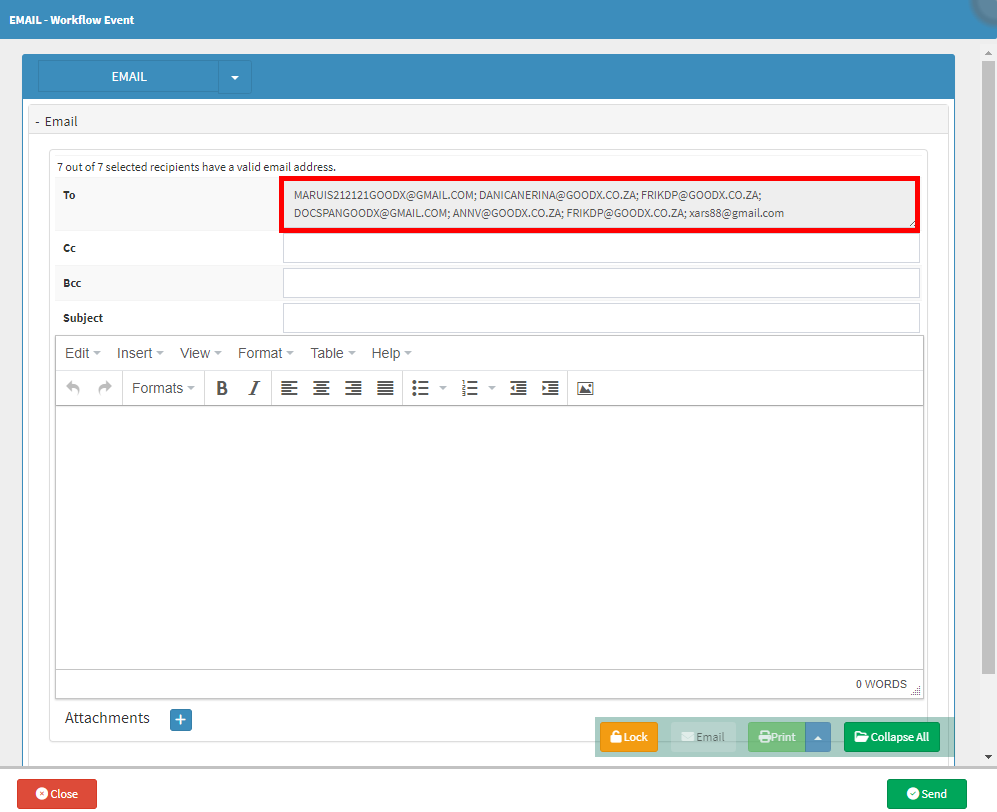The image size is (997, 812).
Task: Align text right
Action: tap(353, 388)
